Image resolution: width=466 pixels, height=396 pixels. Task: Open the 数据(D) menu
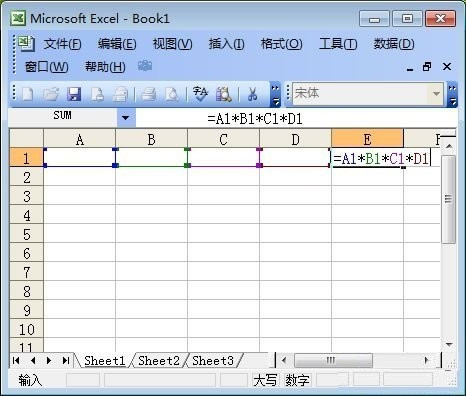(394, 44)
